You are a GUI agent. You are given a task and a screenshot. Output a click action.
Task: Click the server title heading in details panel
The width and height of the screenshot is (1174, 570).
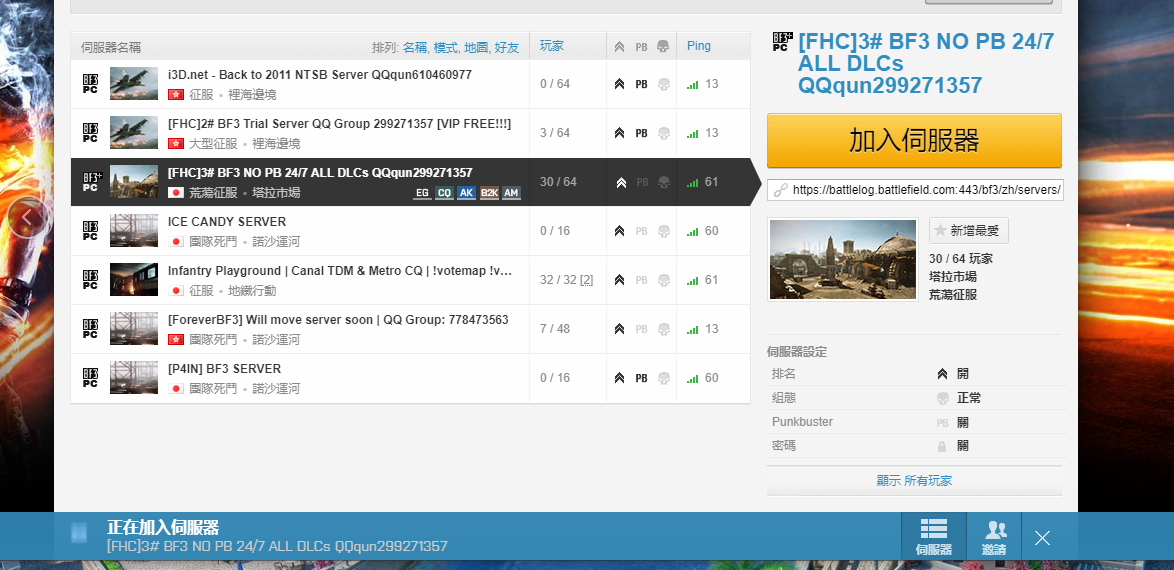926,64
